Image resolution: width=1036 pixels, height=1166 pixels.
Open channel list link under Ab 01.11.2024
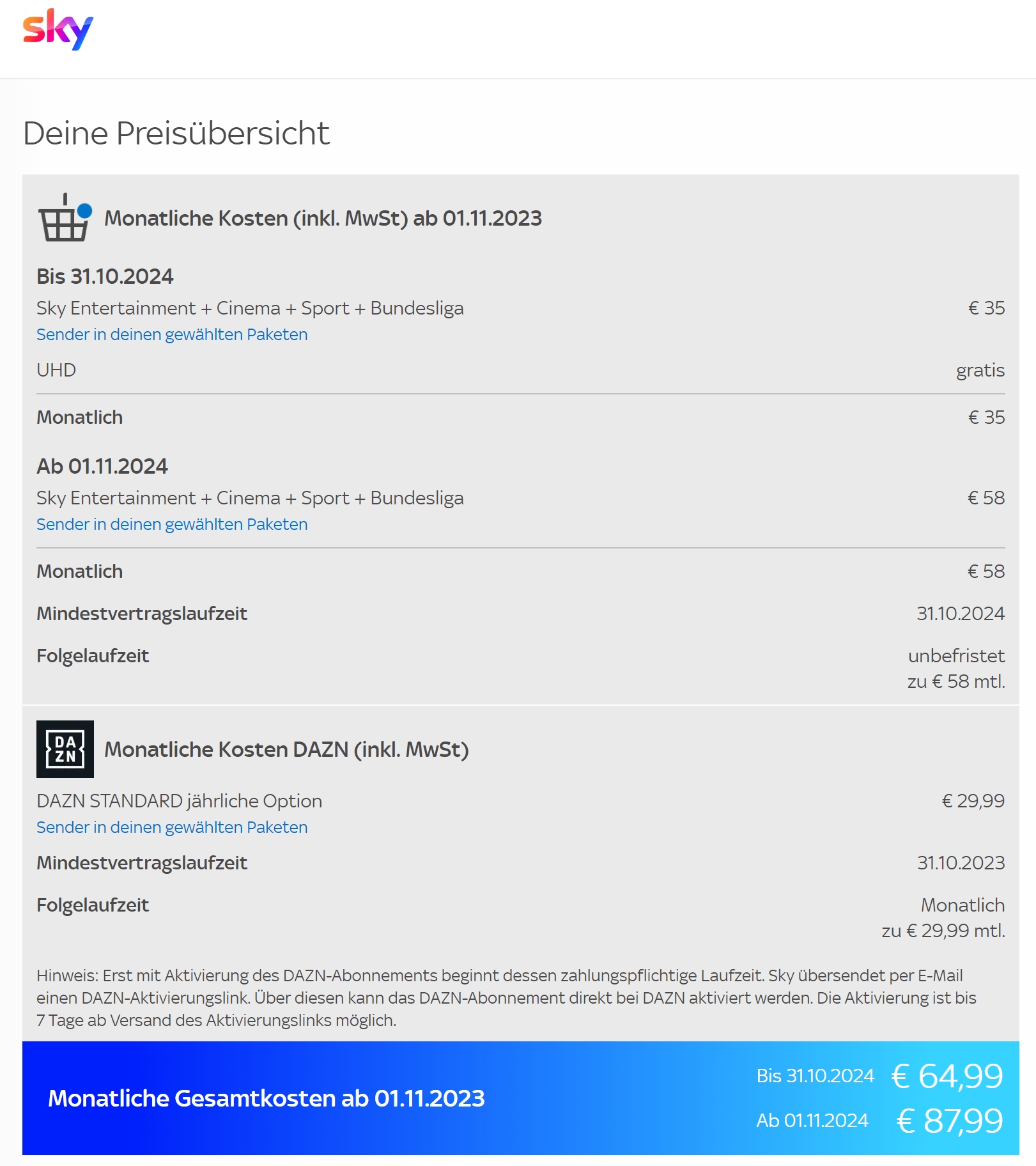tap(172, 524)
